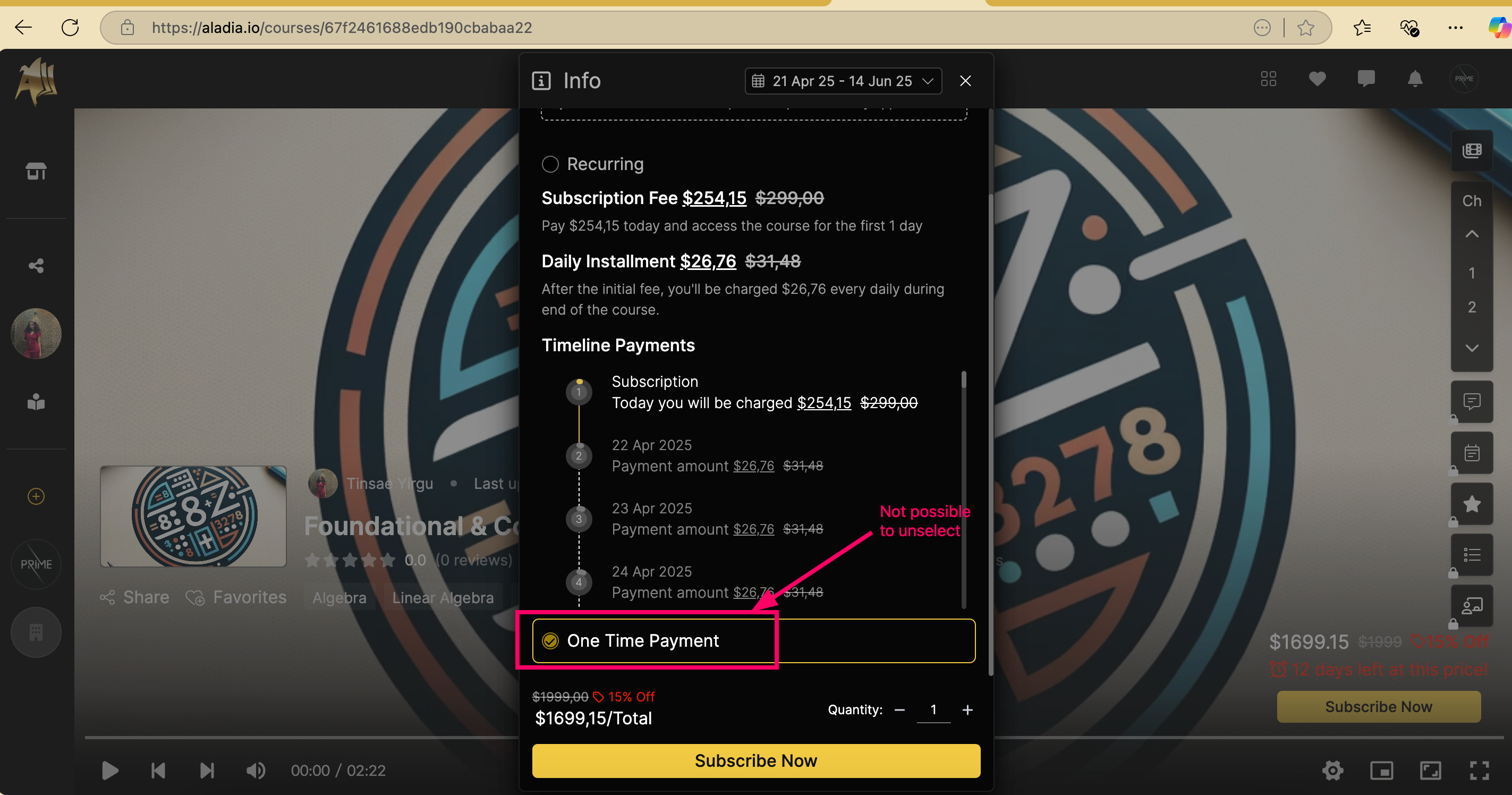Open notifications bell
This screenshot has height=795, width=1512.
click(x=1415, y=79)
